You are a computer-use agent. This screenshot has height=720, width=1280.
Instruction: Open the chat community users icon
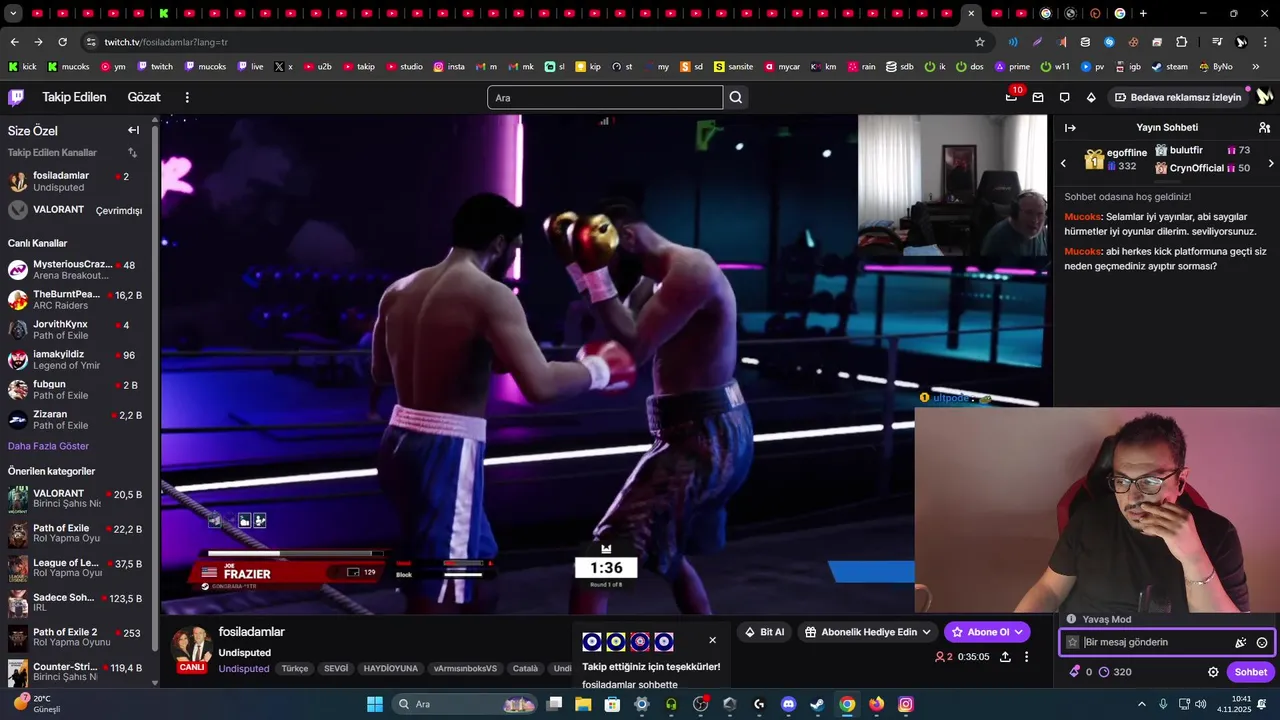[1264, 128]
